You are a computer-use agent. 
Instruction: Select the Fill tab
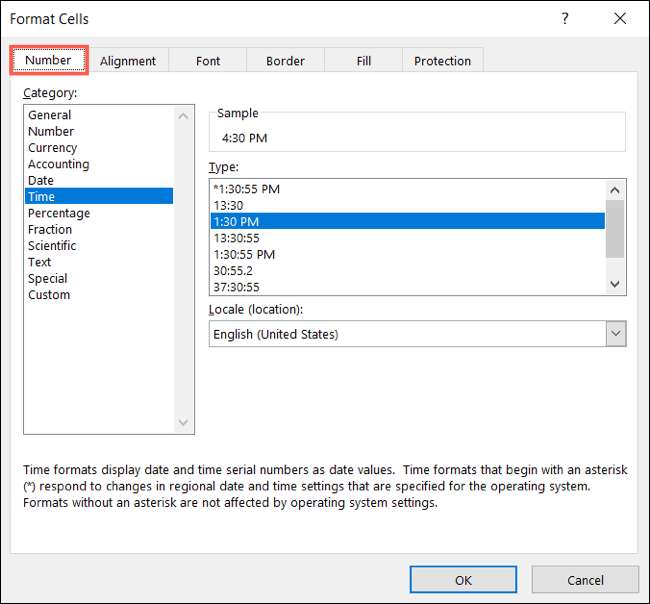[x=363, y=61]
